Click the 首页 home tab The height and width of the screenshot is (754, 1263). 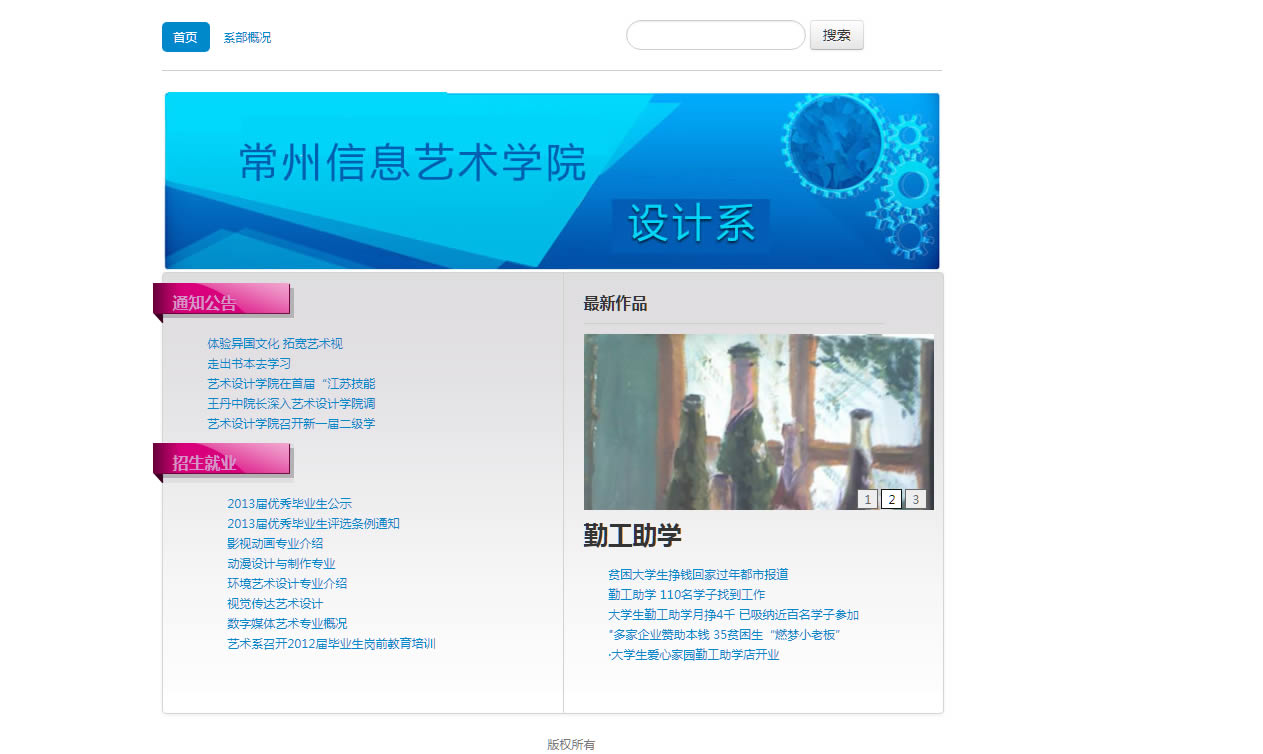point(185,37)
